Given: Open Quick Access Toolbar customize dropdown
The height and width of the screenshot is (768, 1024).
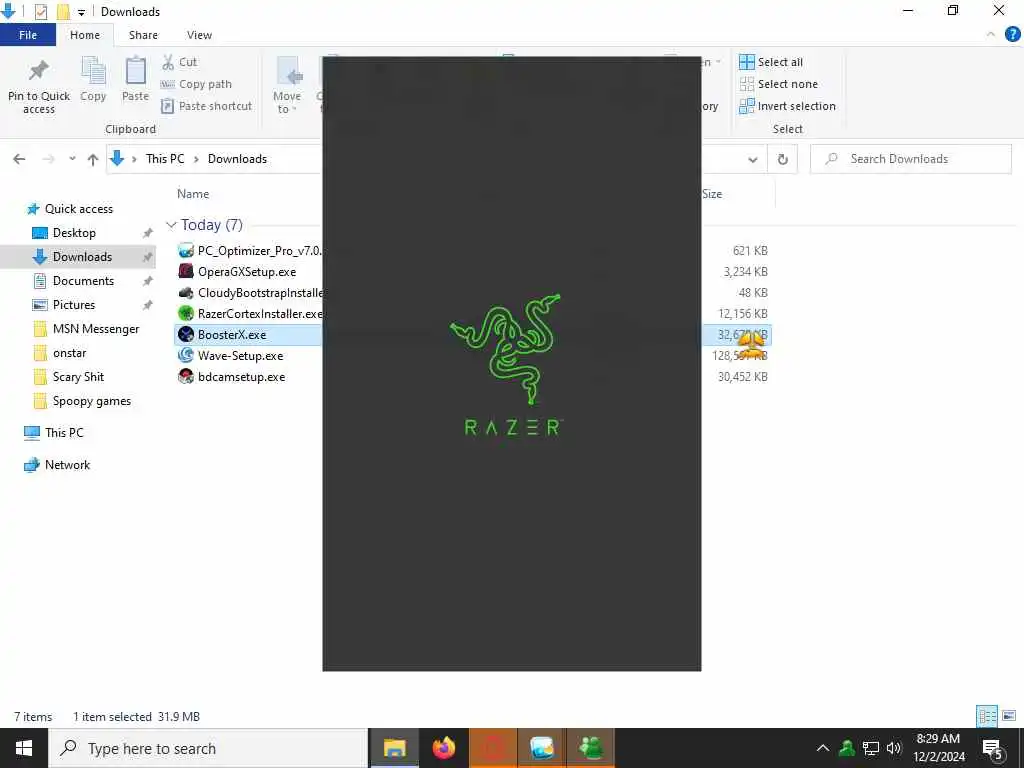Looking at the screenshot, I should 81,12.
